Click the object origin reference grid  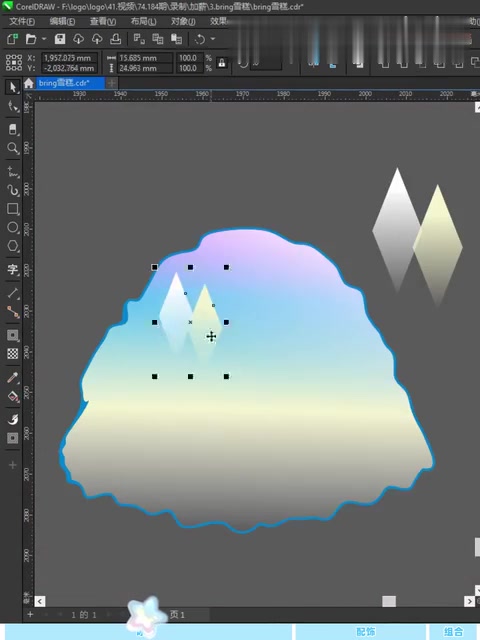click(x=14, y=63)
